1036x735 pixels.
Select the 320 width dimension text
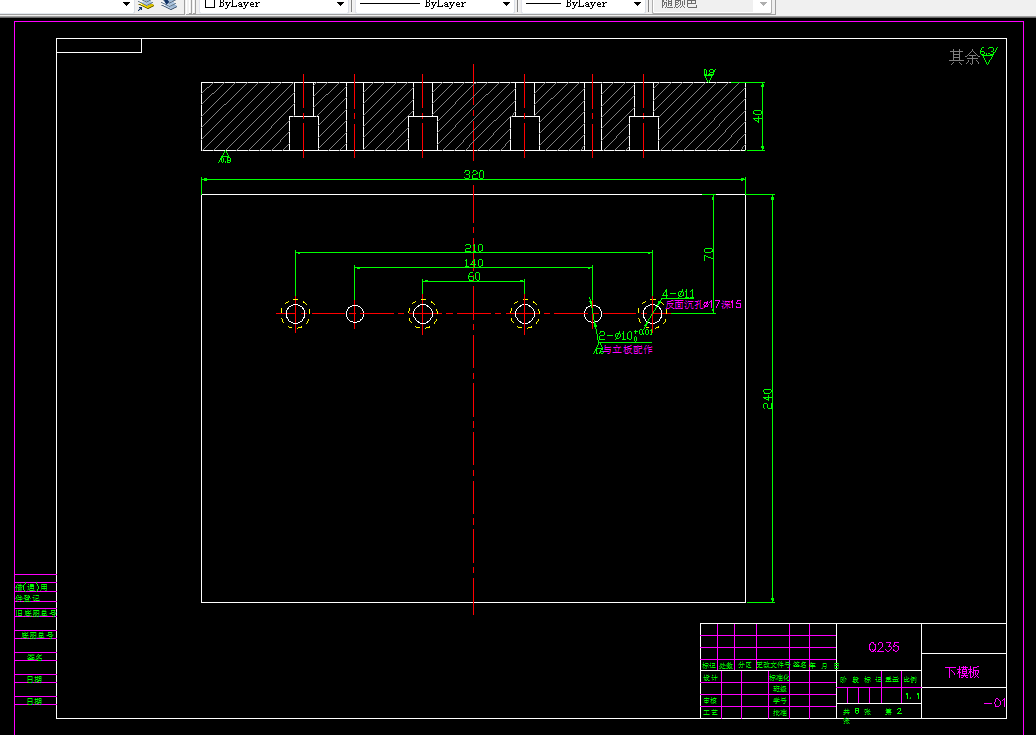[x=474, y=174]
